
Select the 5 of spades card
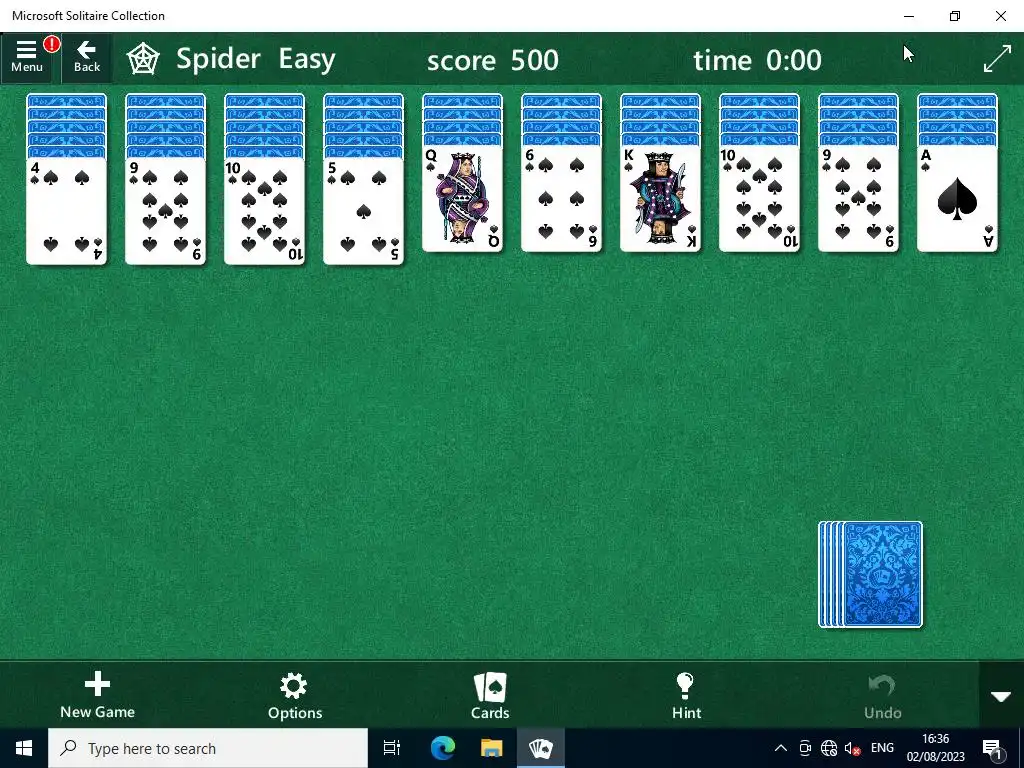click(x=363, y=212)
